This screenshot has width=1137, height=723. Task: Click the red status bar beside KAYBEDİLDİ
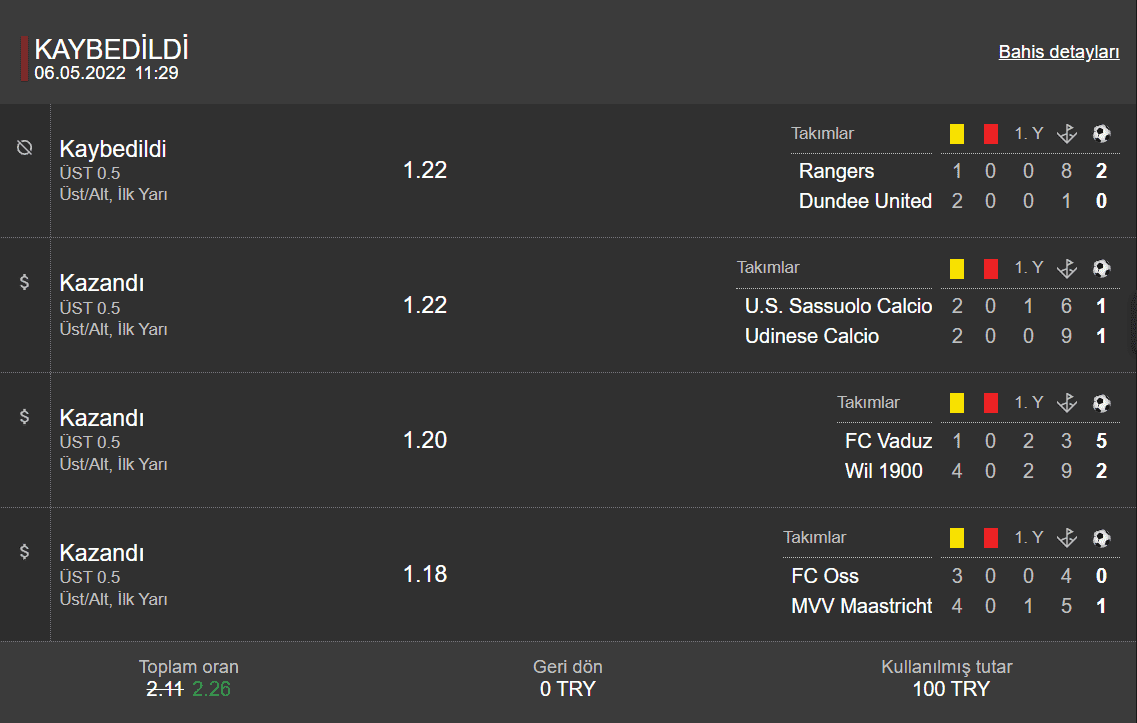(x=24, y=58)
